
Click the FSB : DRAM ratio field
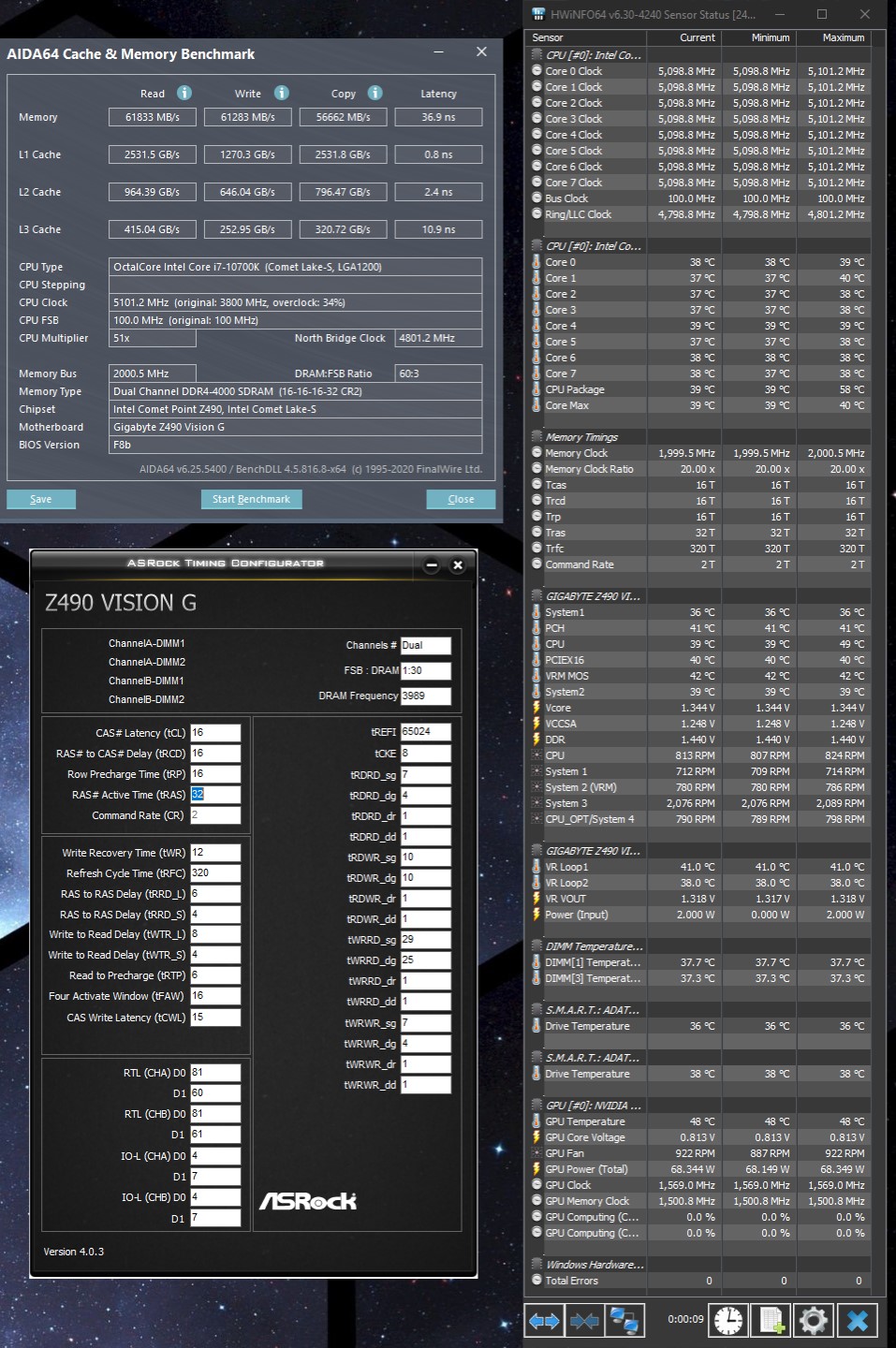pos(426,671)
